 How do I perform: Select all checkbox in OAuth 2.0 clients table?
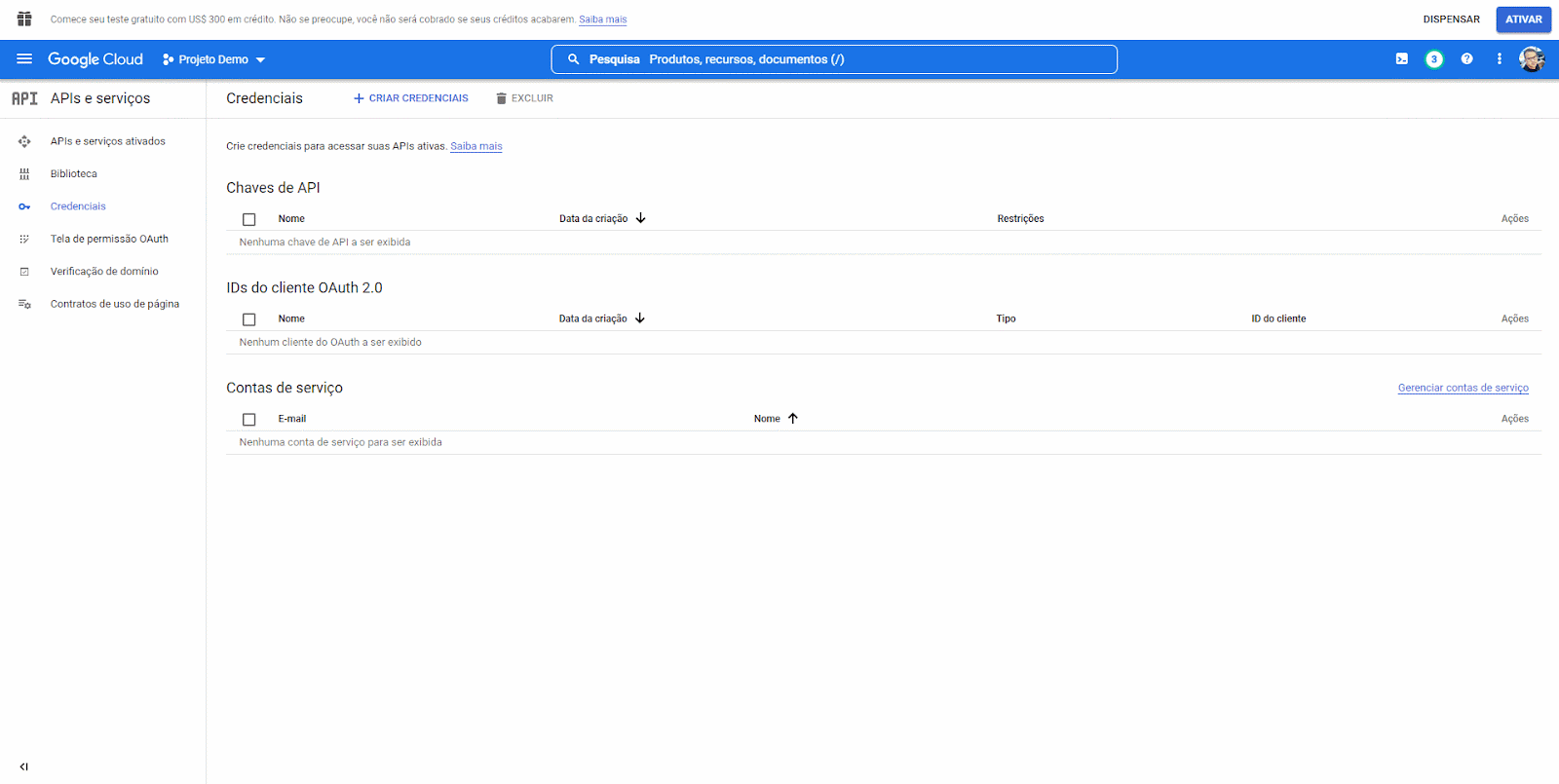point(249,319)
